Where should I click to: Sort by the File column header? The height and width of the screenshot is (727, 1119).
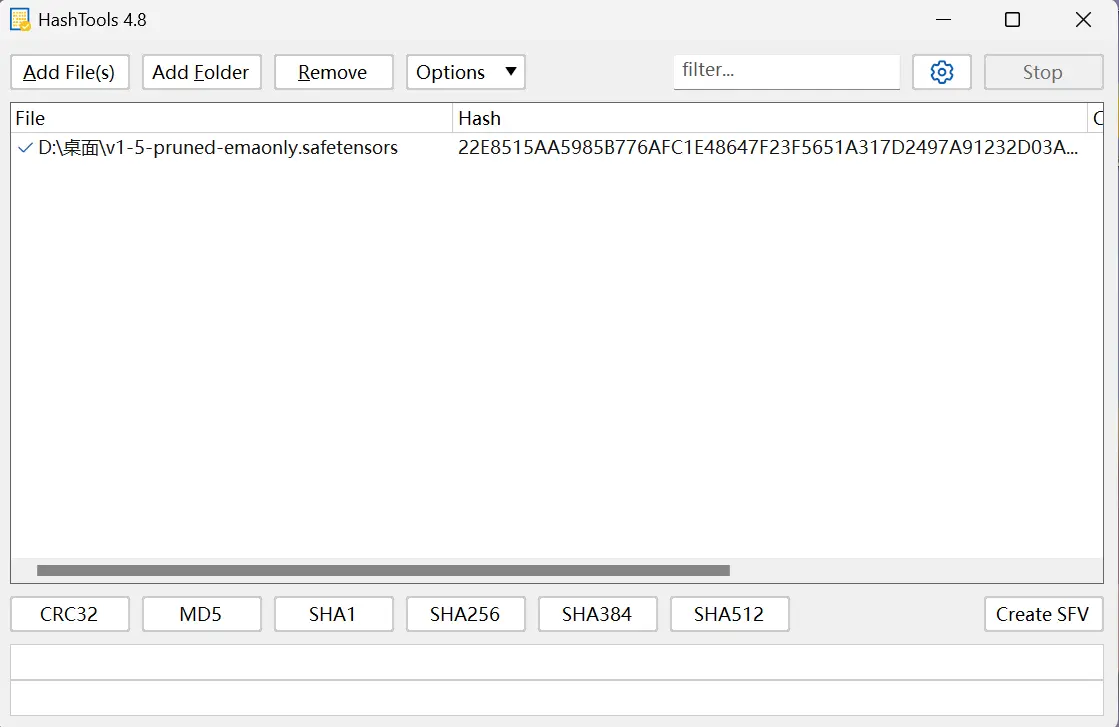click(230, 118)
